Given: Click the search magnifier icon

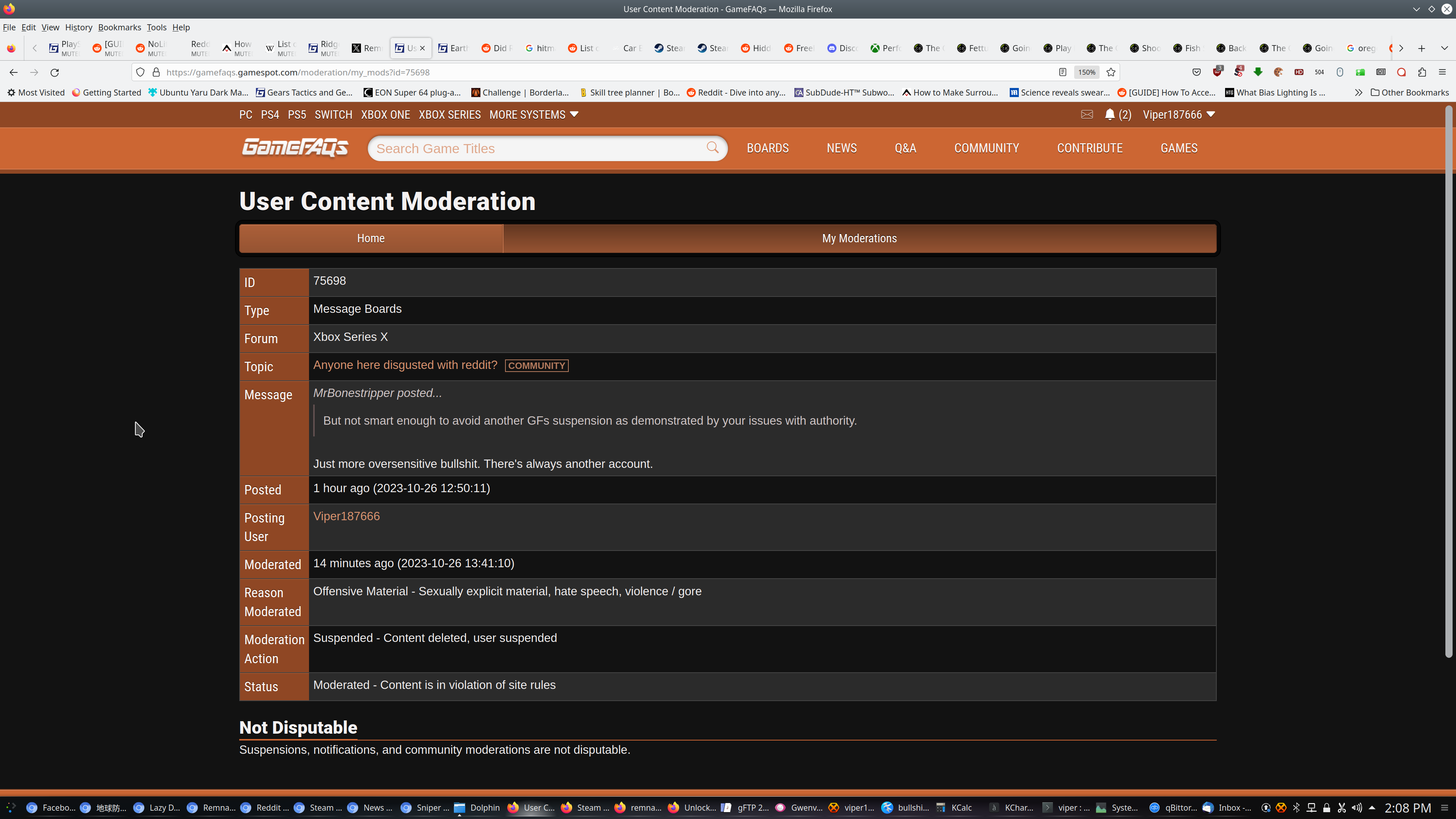Looking at the screenshot, I should click(712, 147).
